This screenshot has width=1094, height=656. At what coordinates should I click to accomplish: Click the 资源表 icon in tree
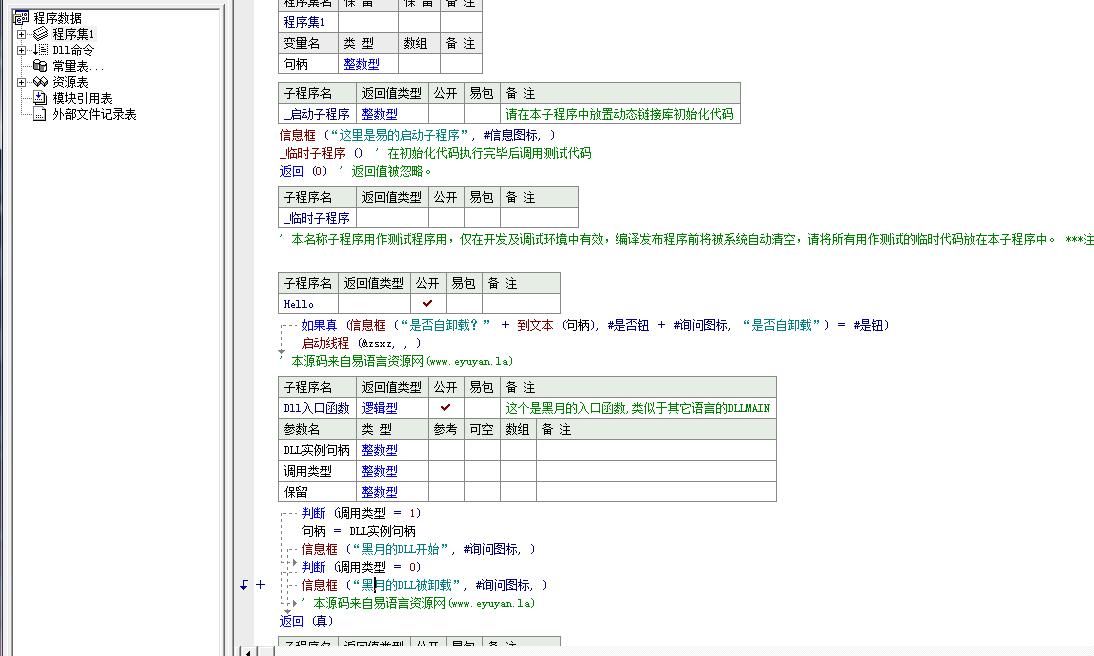pos(40,82)
